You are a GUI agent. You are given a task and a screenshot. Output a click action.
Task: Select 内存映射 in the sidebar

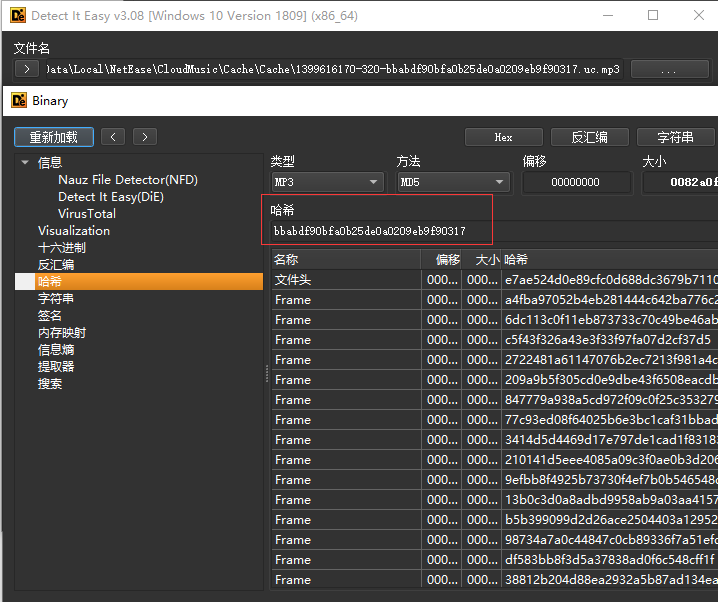(x=62, y=333)
